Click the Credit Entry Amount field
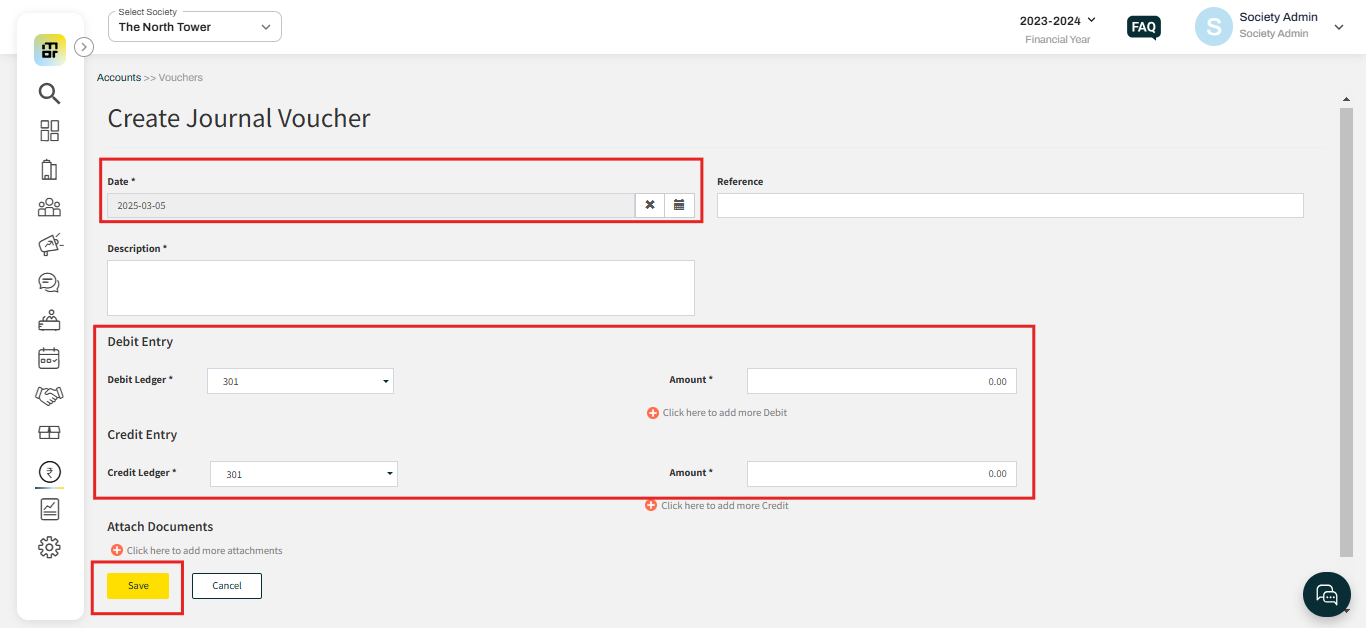 click(x=882, y=474)
